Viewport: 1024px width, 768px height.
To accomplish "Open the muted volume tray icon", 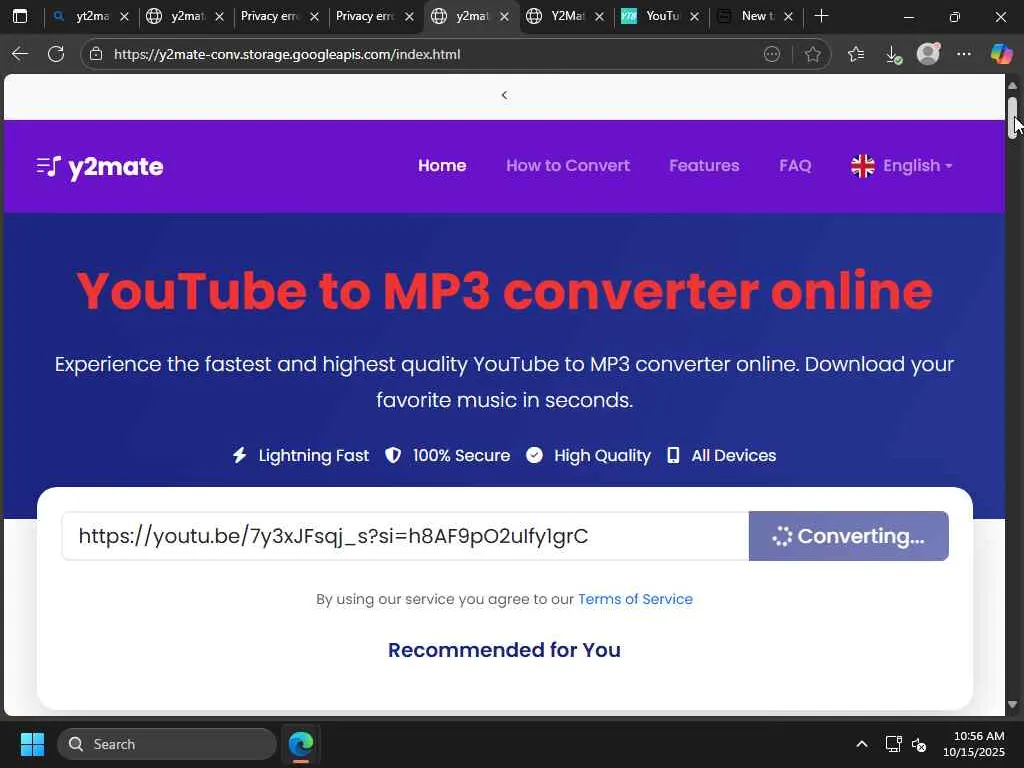I will click(919, 744).
